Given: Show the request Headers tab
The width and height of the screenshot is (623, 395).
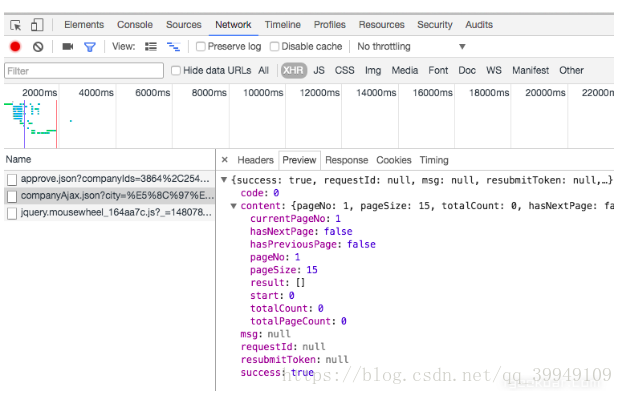Looking at the screenshot, I should coord(255,160).
